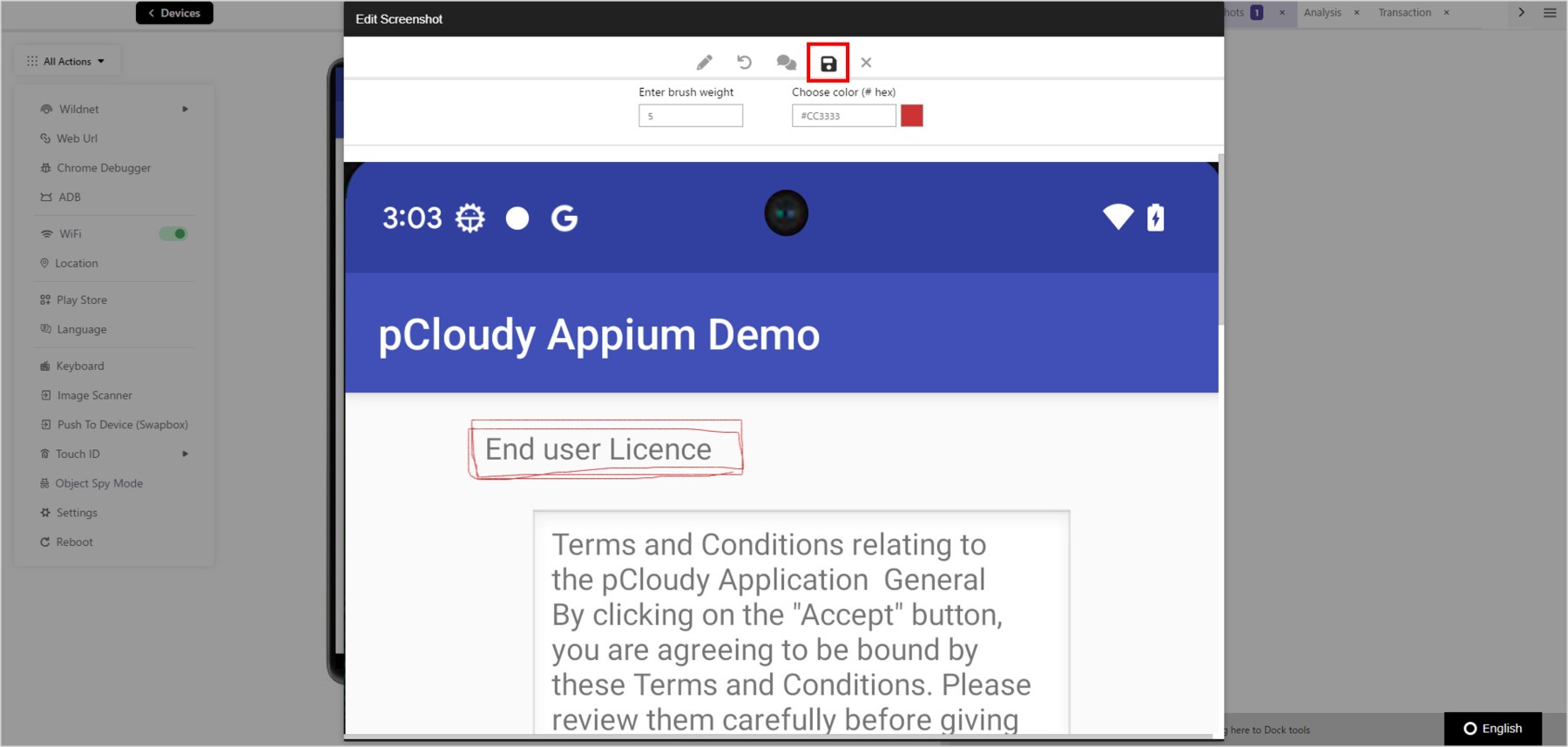Switch to the Analysis tab
This screenshot has height=747, width=1568.
click(1322, 12)
